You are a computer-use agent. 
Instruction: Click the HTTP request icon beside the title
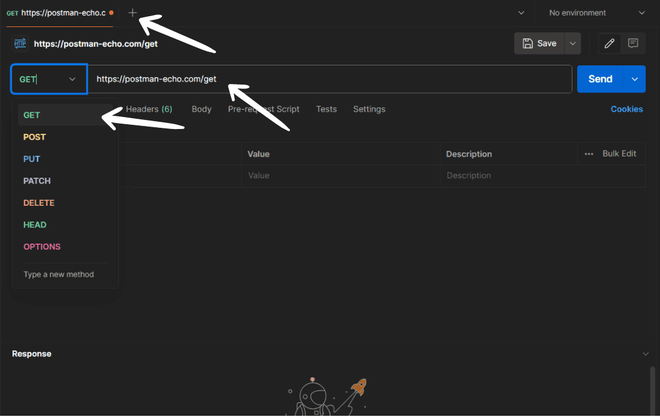20,43
